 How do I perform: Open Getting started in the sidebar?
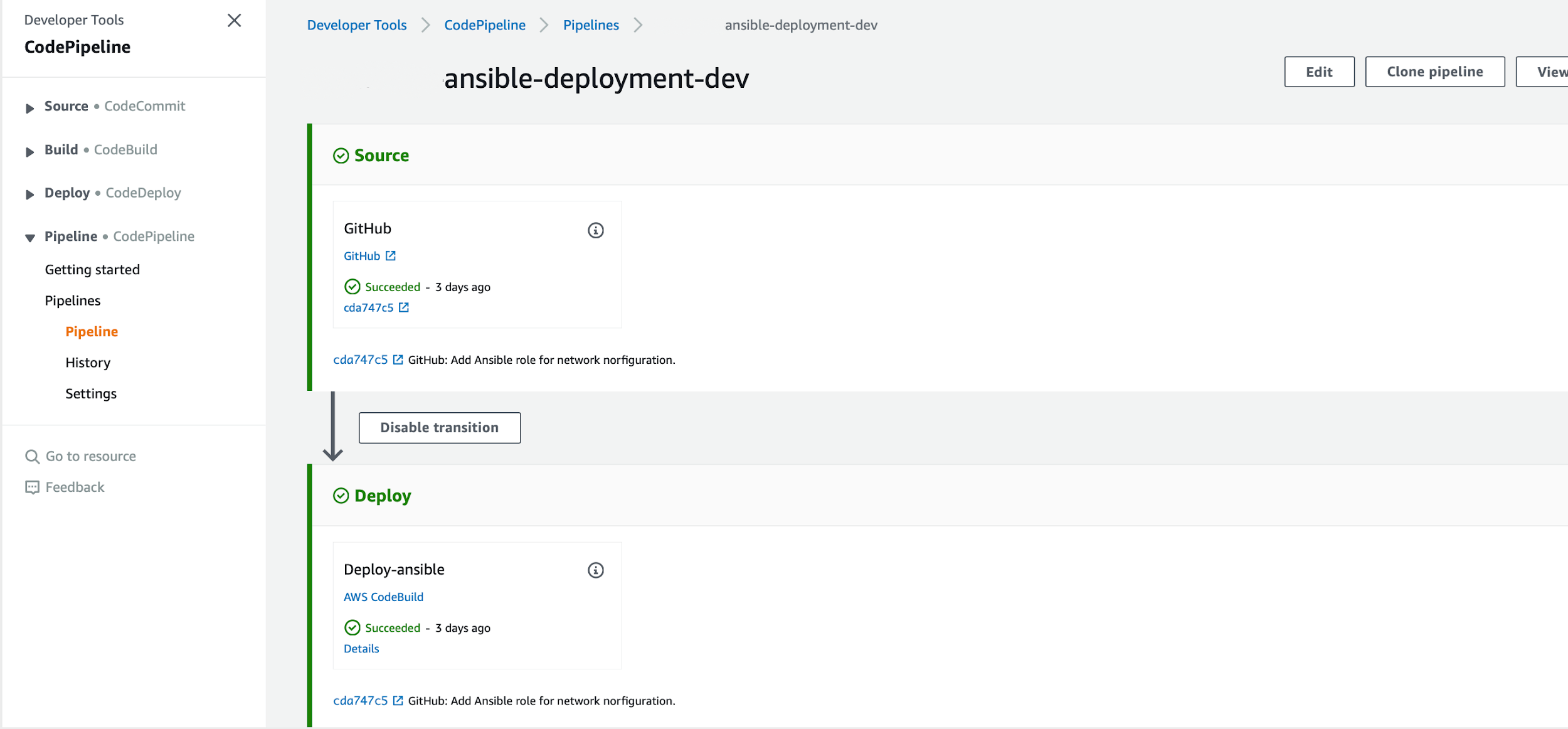(92, 270)
